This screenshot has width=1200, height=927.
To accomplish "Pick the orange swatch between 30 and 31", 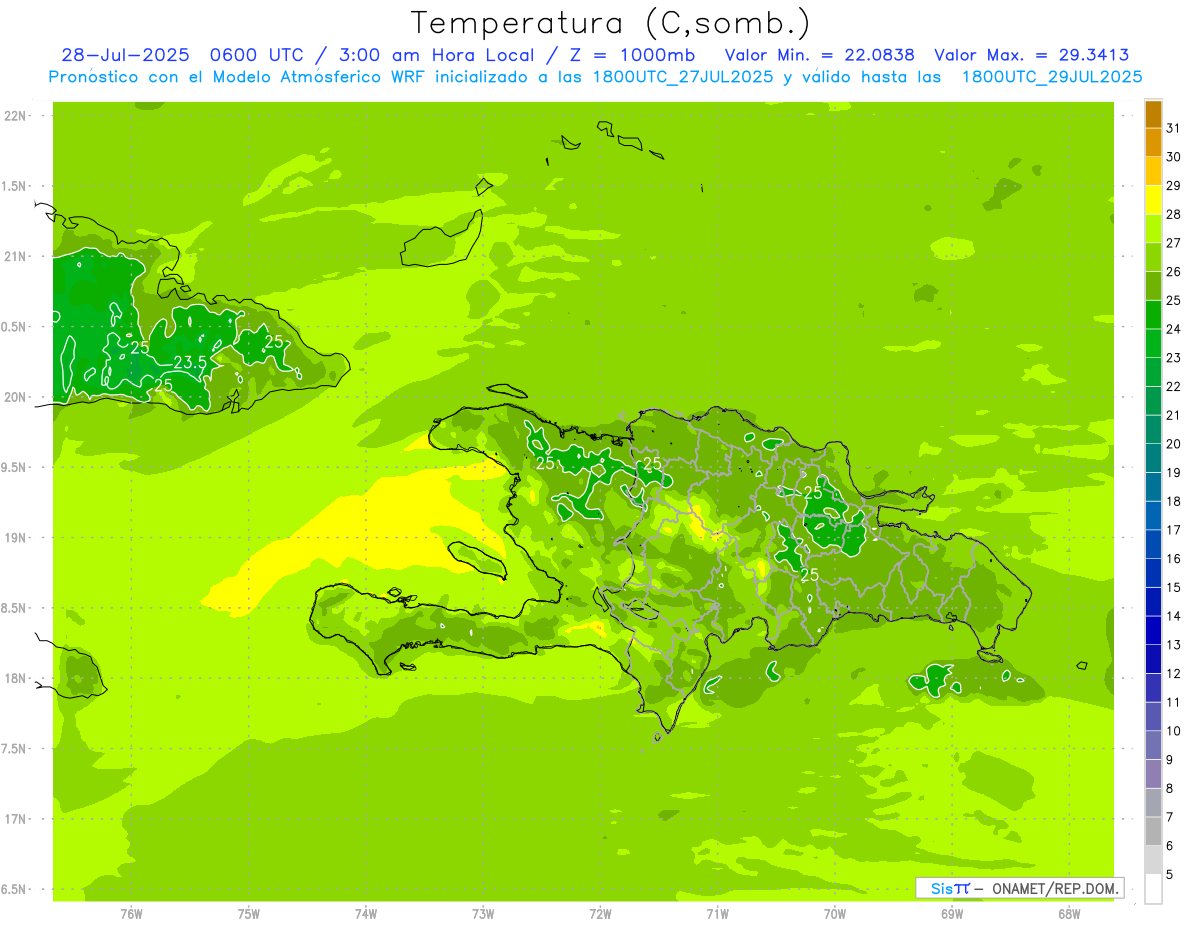I will coord(1153,143).
